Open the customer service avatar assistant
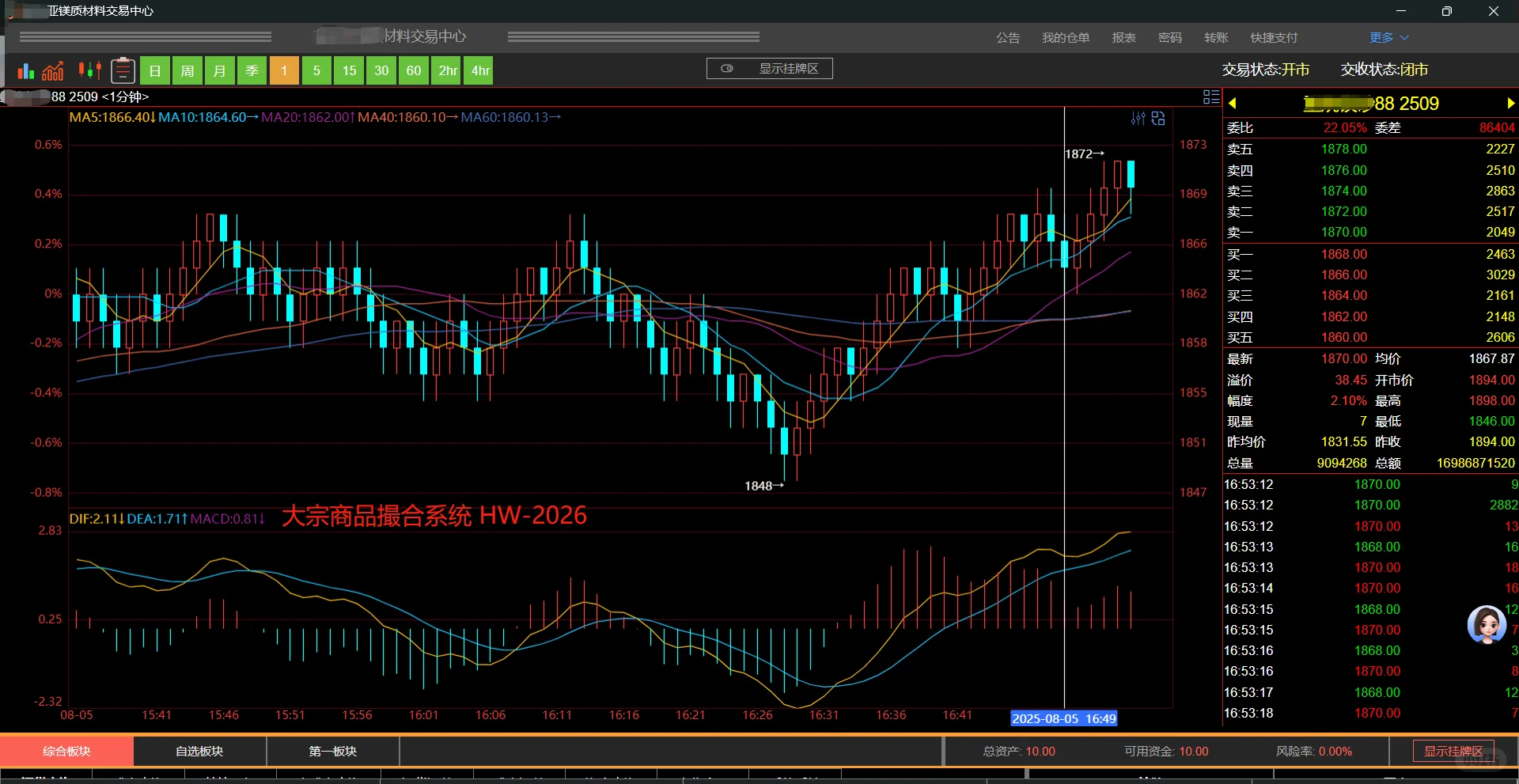 tap(1487, 626)
